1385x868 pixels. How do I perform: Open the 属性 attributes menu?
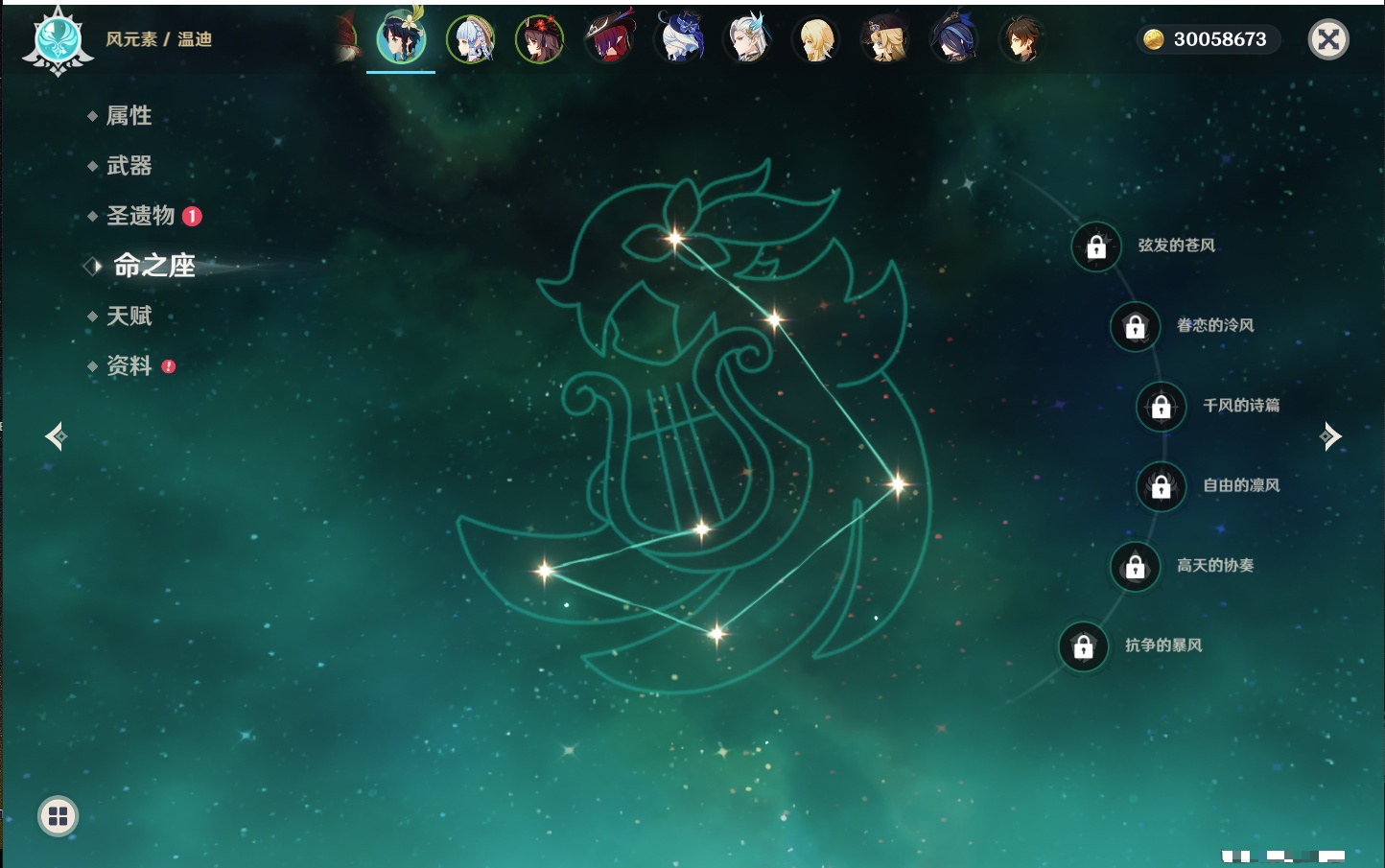pos(129,115)
